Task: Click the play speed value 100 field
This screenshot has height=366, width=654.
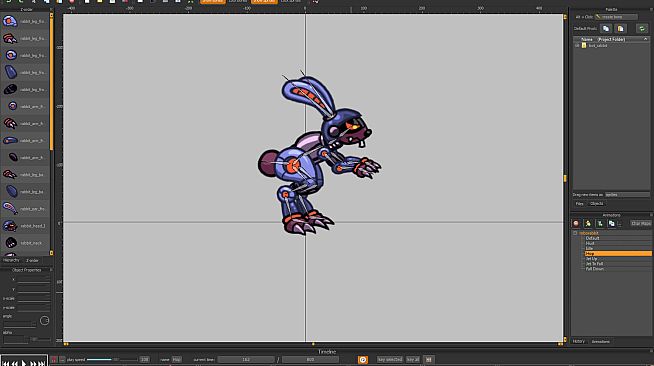Action: pyautogui.click(x=144, y=359)
